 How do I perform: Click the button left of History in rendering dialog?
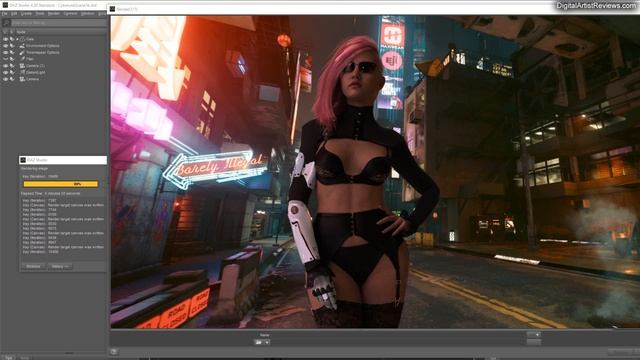[33, 266]
